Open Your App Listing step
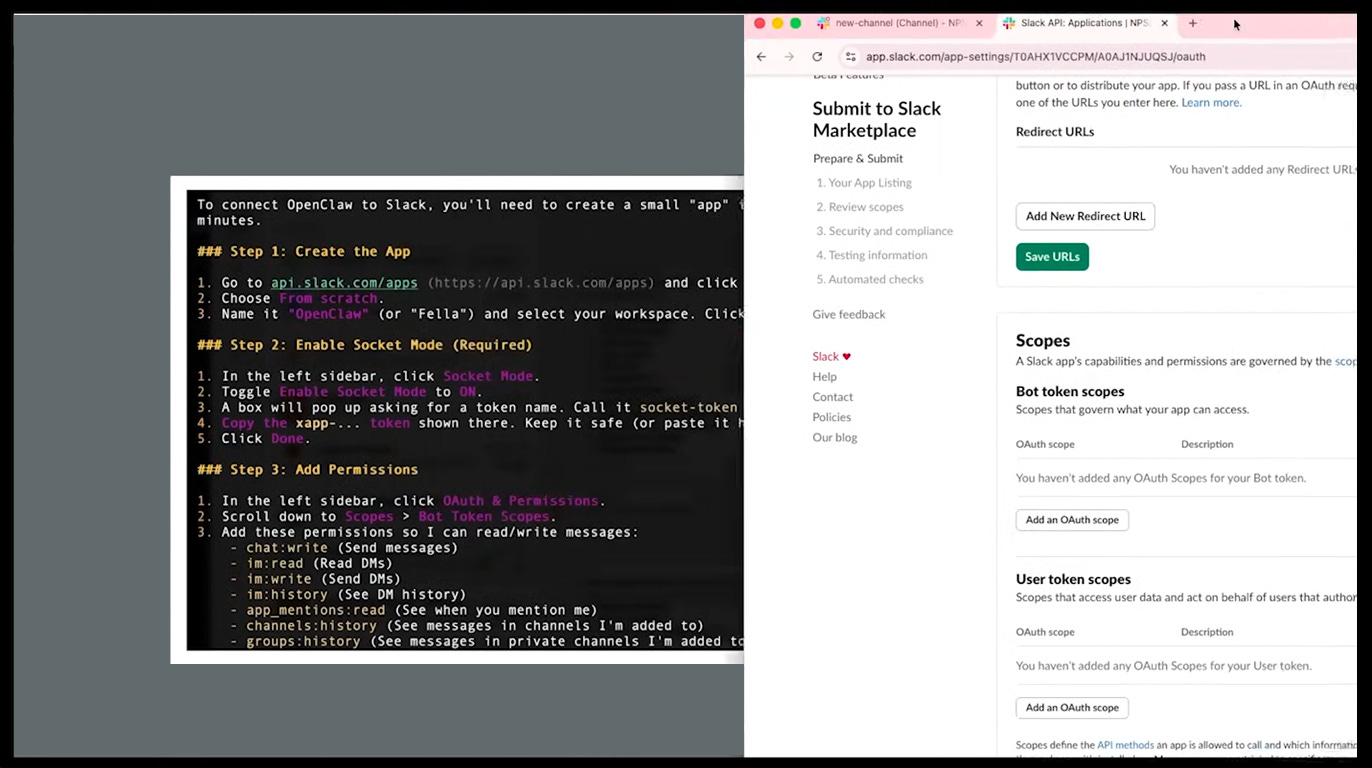Image resolution: width=1372 pixels, height=768 pixels. (x=864, y=183)
